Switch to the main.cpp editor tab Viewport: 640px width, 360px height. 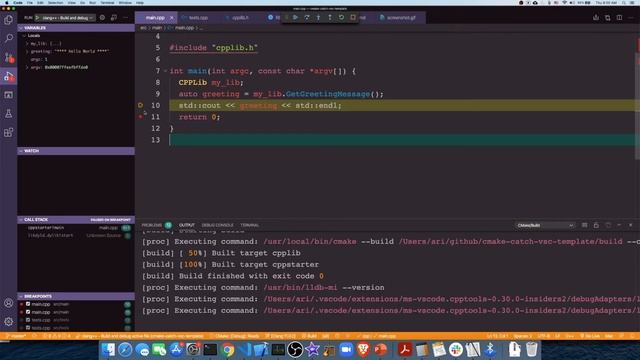click(155, 18)
